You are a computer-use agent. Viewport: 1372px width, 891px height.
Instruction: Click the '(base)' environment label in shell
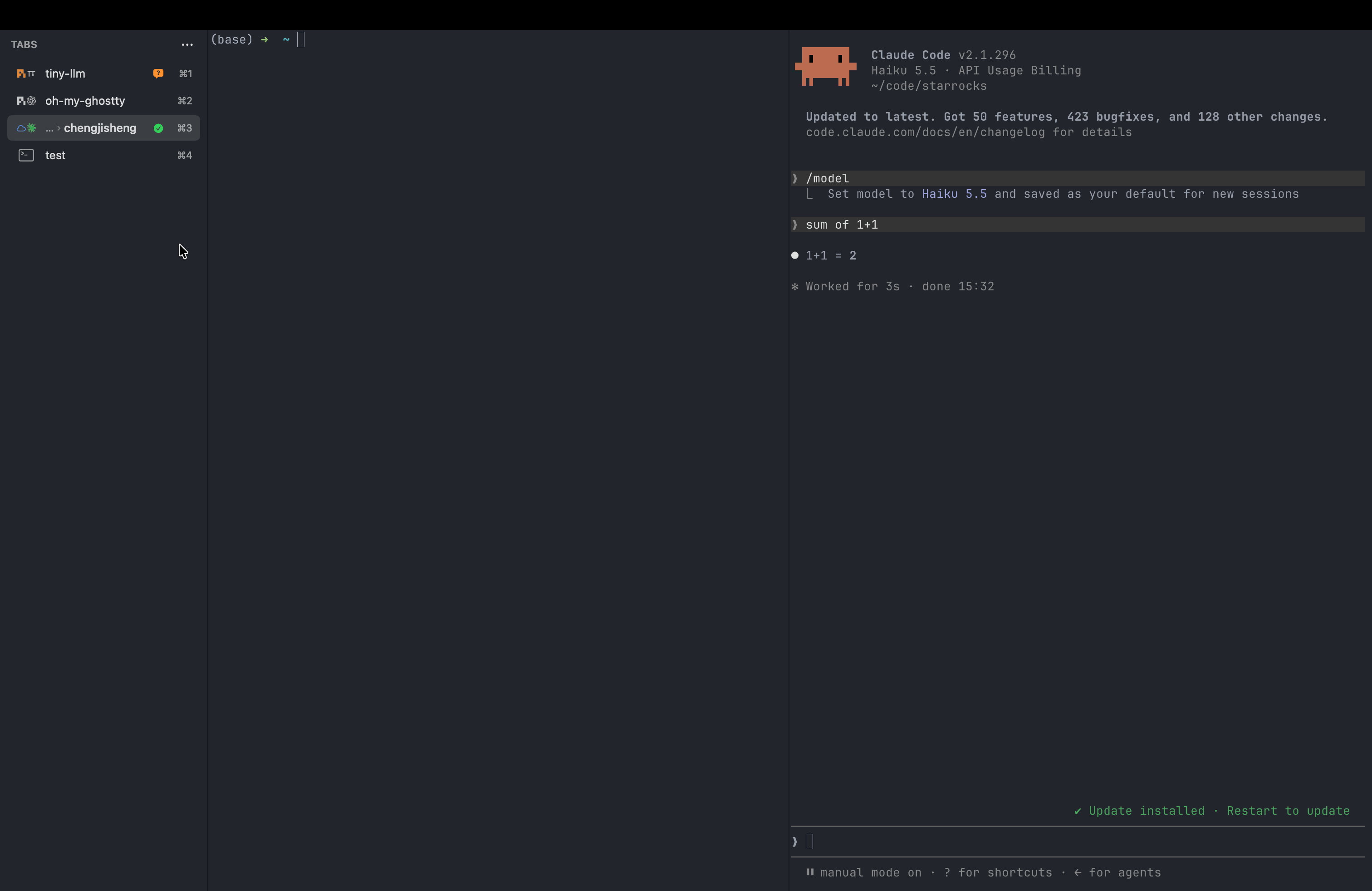click(232, 39)
